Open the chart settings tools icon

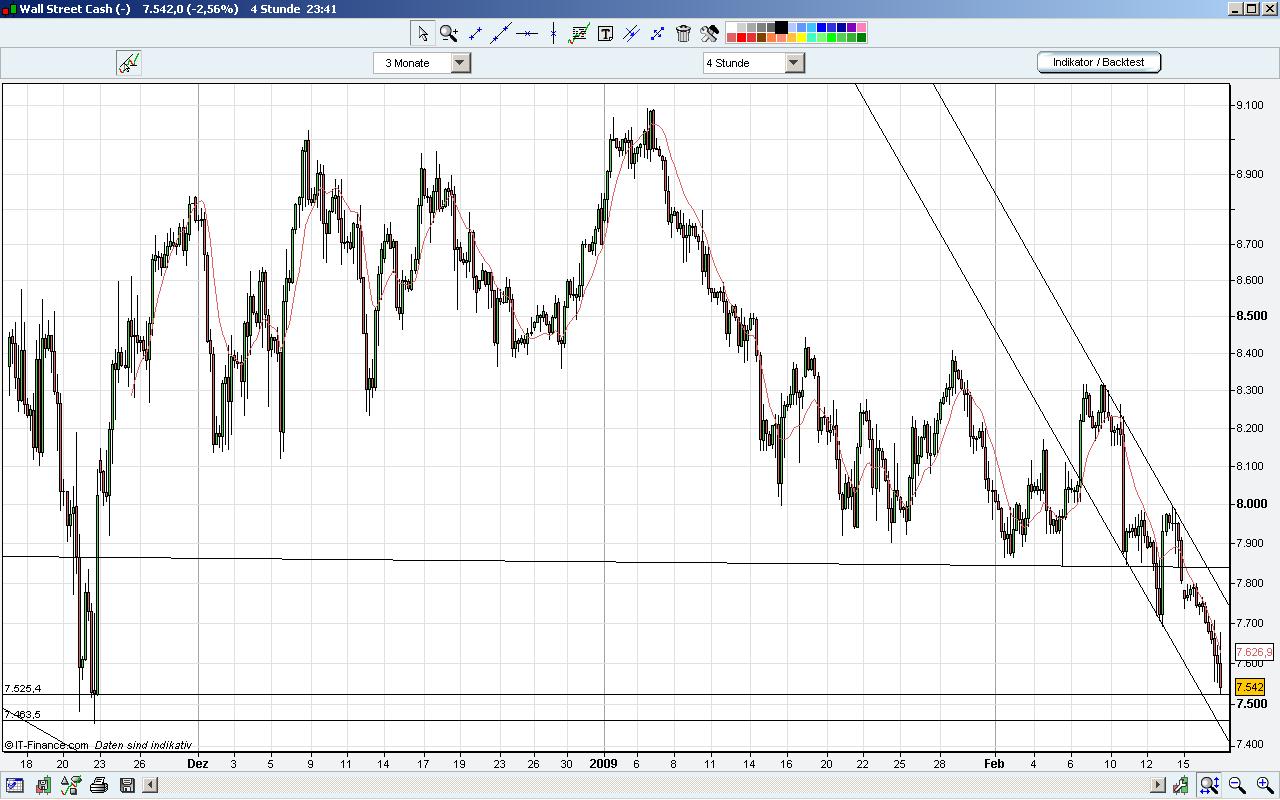click(x=709, y=33)
